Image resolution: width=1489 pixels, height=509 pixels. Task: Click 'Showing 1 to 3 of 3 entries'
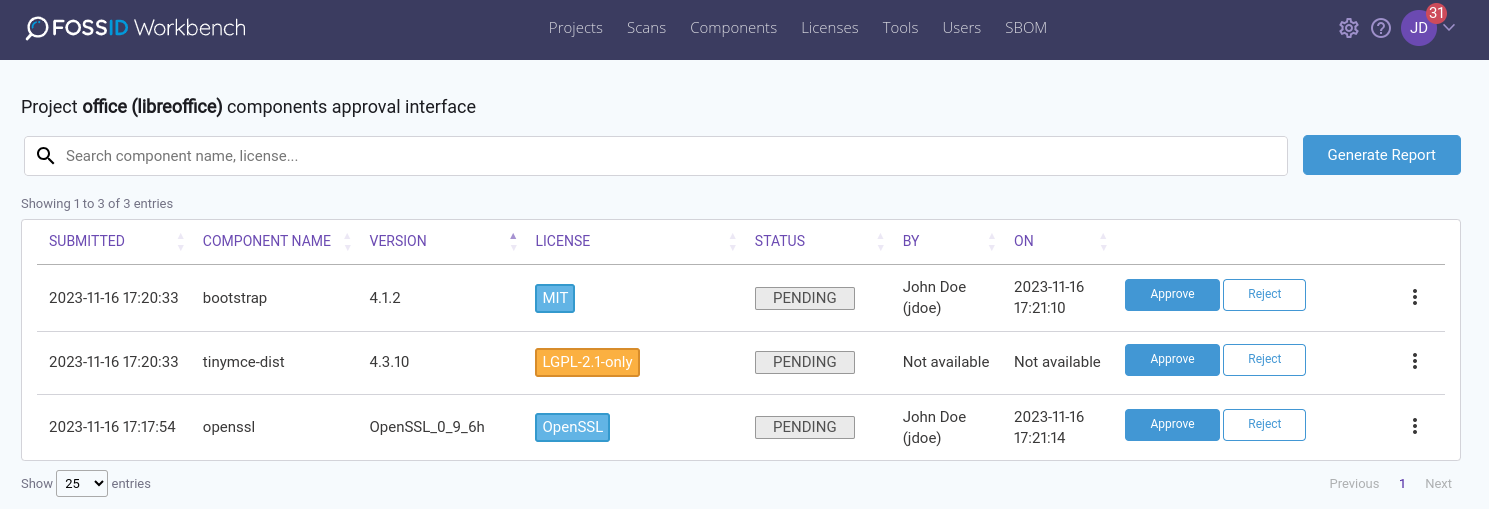tap(97, 204)
